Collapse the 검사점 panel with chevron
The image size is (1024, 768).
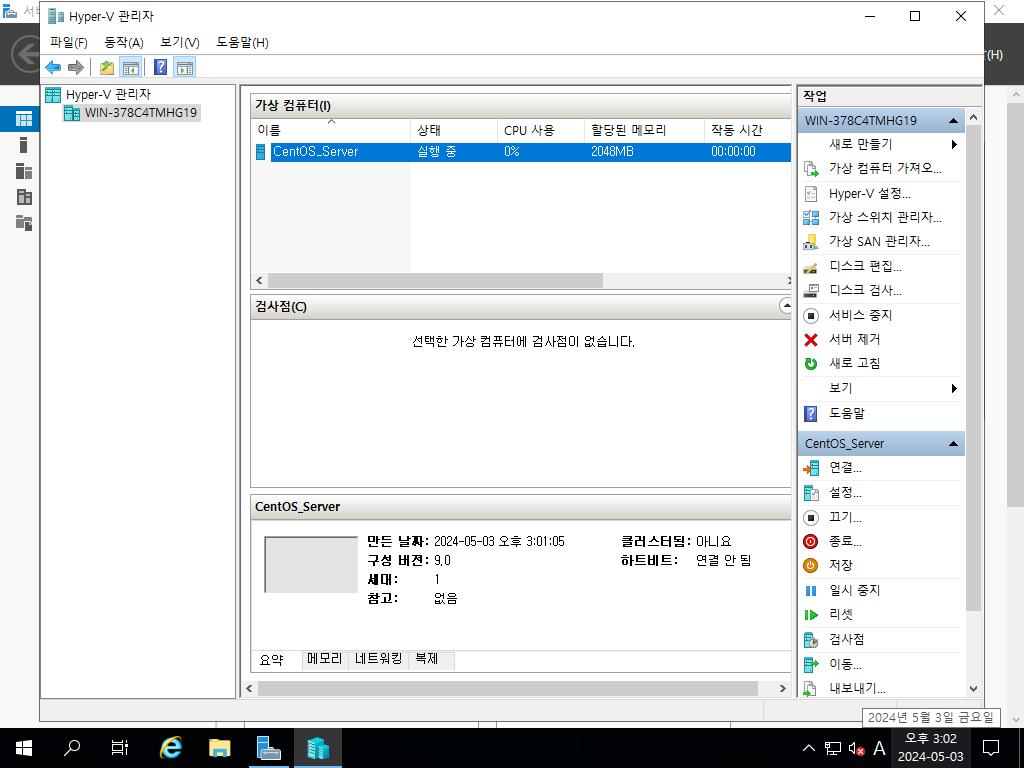(786, 306)
